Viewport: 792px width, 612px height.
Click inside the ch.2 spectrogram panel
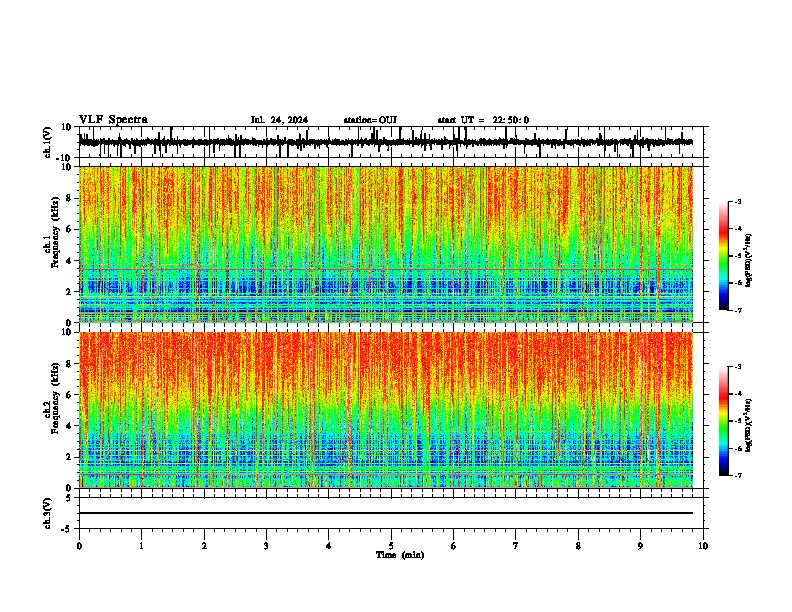click(386, 410)
